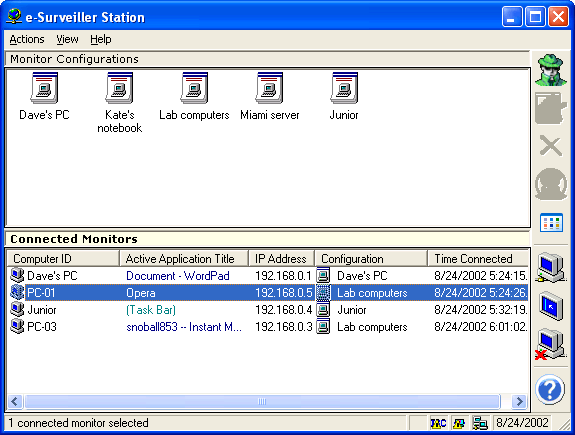The width and height of the screenshot is (575, 435).
Task: Open the Help menu
Action: [x=100, y=39]
